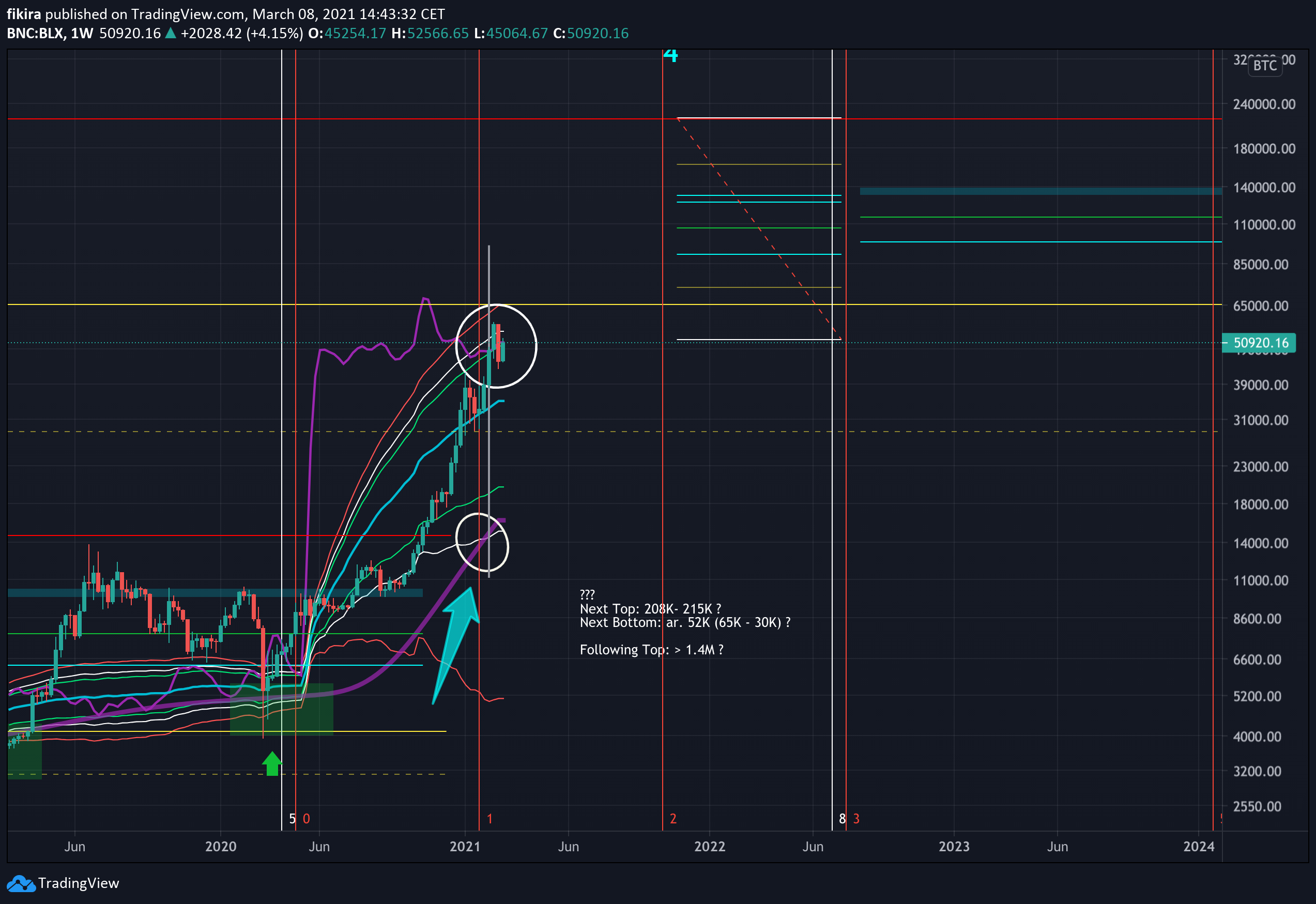Select the green up arrow marker near 3200
The width and height of the screenshot is (1316, 904).
click(x=272, y=763)
